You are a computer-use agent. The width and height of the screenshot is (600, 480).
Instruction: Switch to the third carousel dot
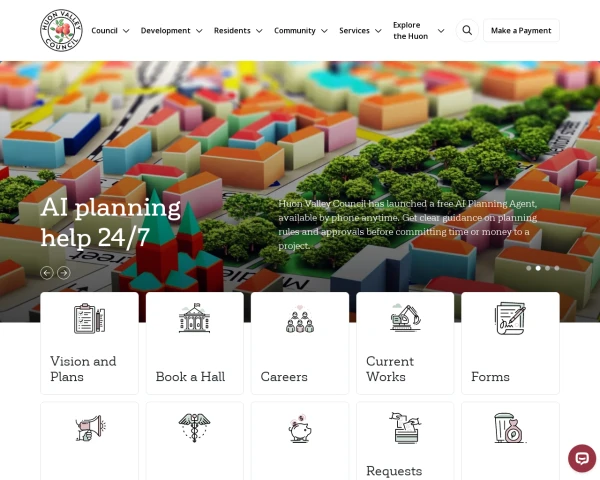point(548,268)
